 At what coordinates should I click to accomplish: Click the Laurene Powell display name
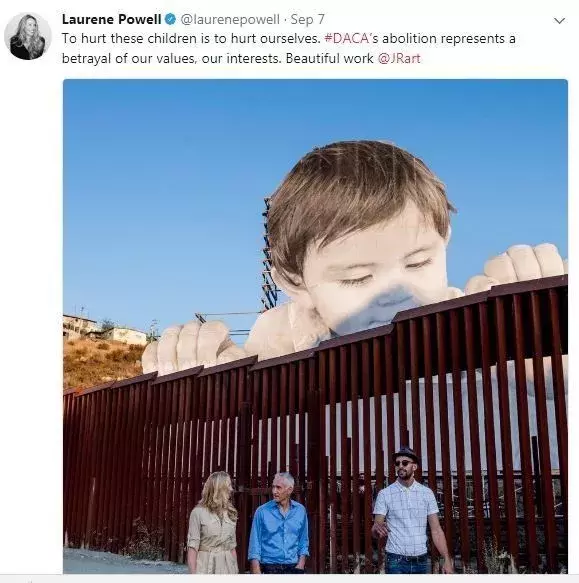[x=111, y=19]
